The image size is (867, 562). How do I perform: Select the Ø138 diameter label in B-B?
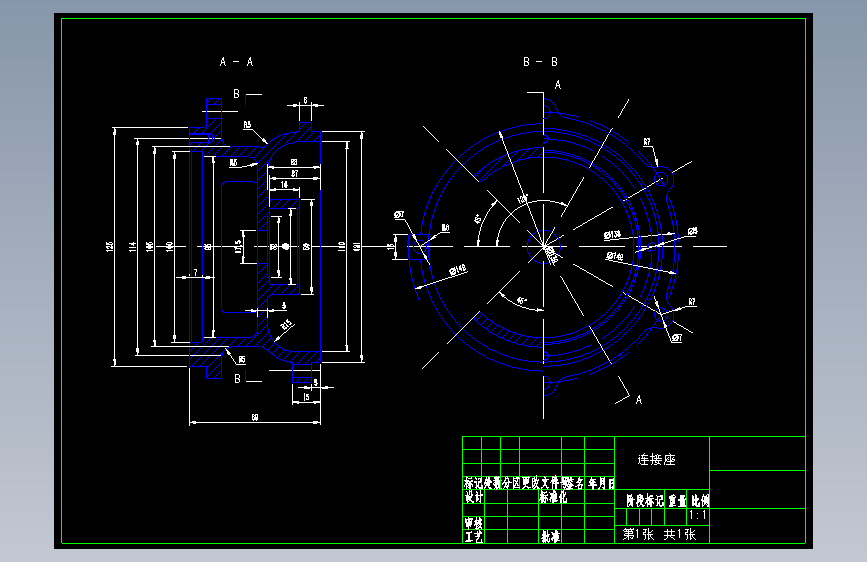point(613,235)
